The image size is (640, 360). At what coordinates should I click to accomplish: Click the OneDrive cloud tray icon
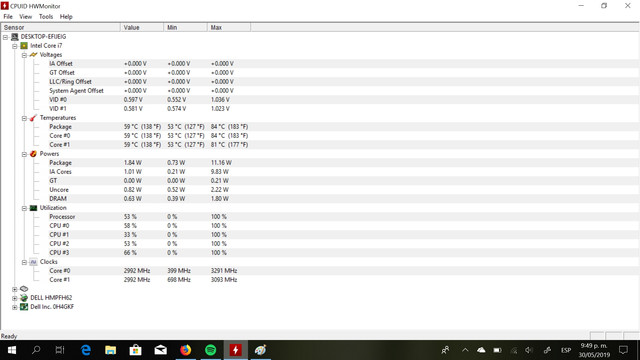[481, 350]
